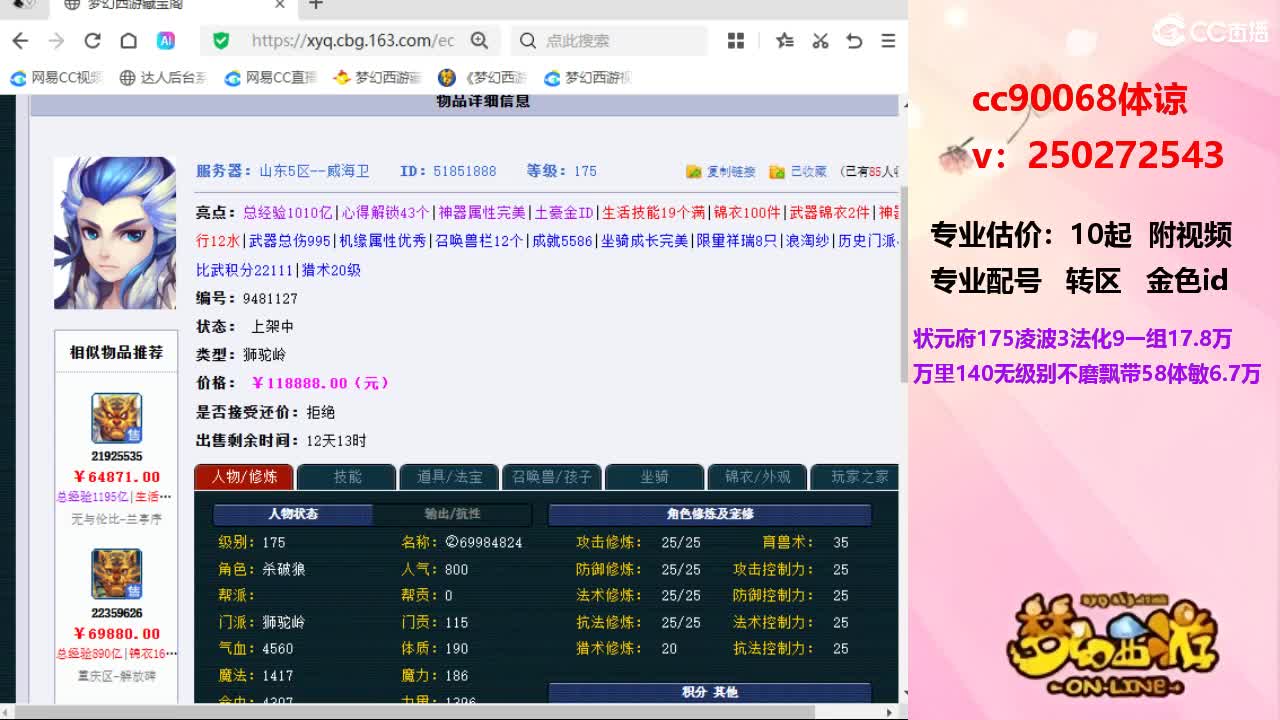Switch to the 召唤兽/孩子 tab

[x=552, y=477]
